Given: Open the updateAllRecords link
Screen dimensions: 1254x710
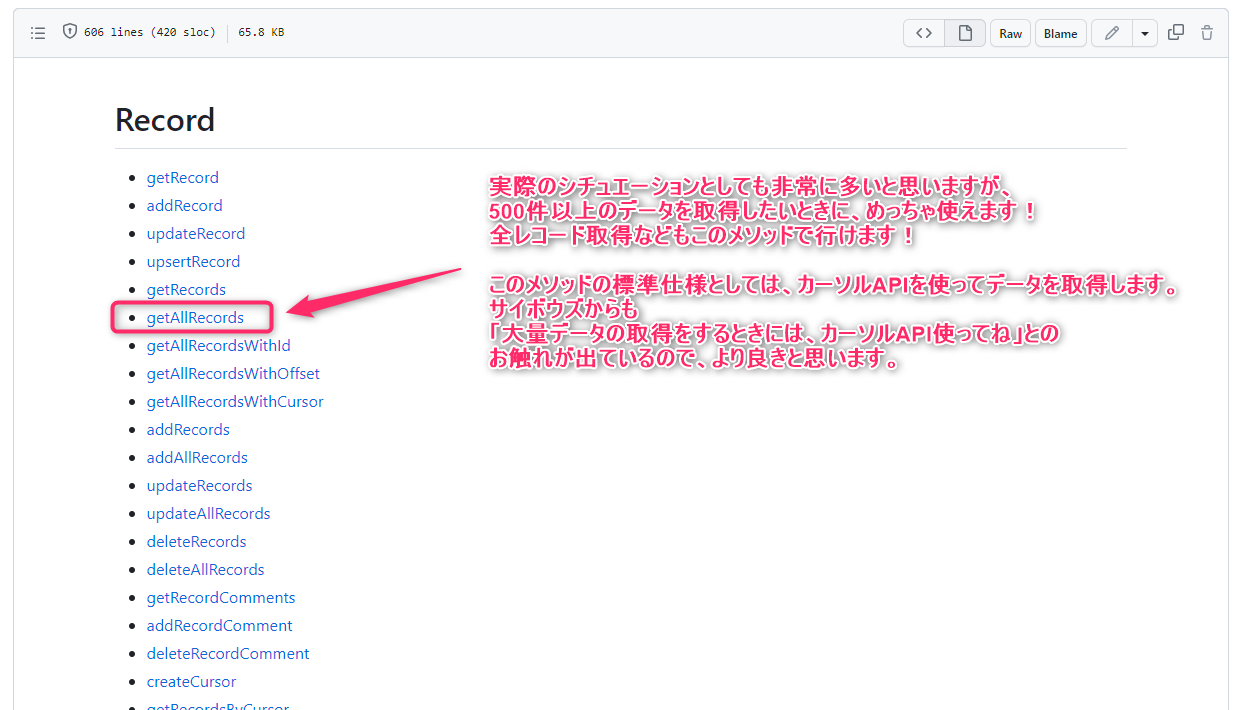Looking at the screenshot, I should pyautogui.click(x=208, y=513).
